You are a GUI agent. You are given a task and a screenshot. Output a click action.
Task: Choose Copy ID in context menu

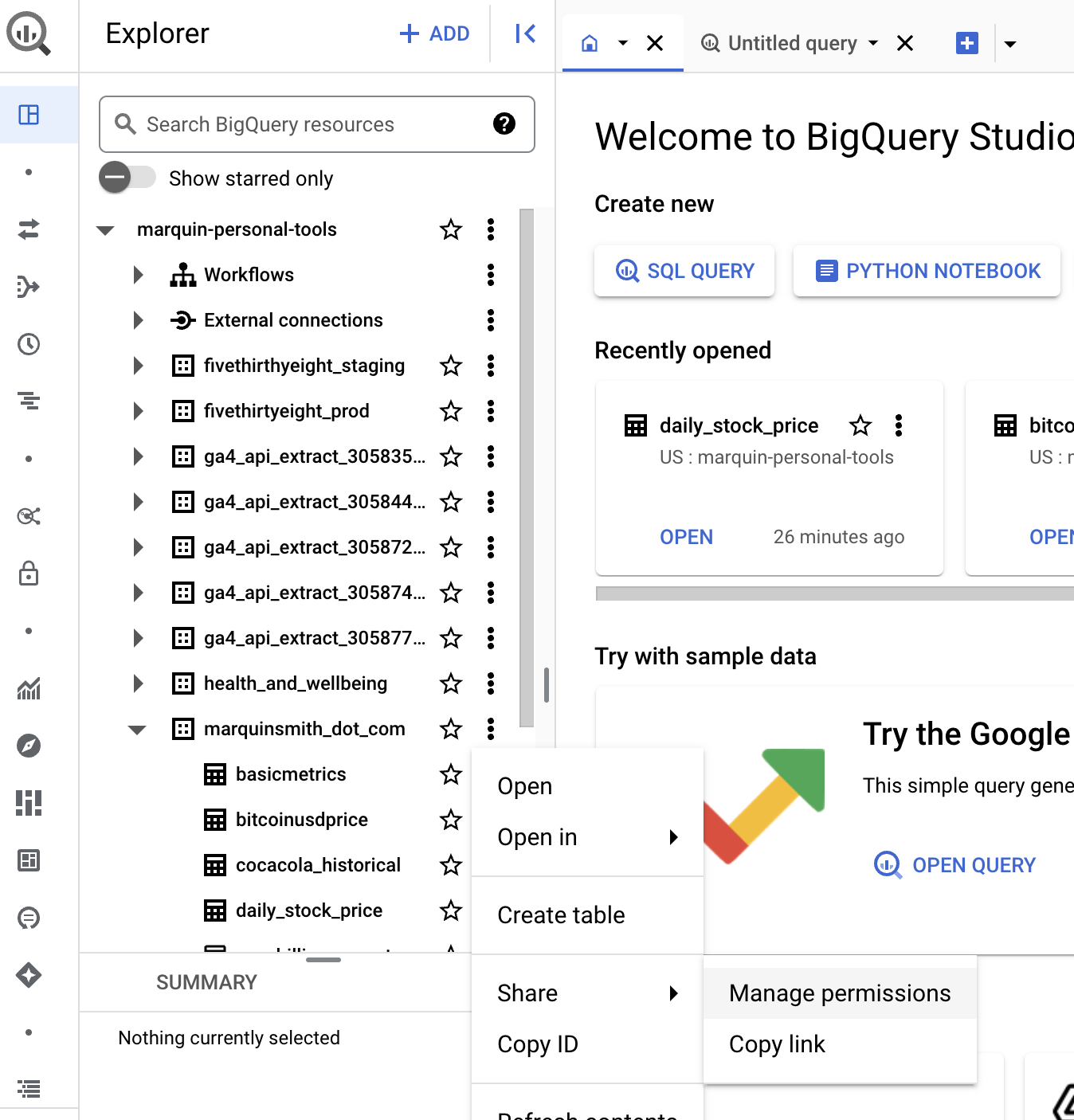point(587,1044)
